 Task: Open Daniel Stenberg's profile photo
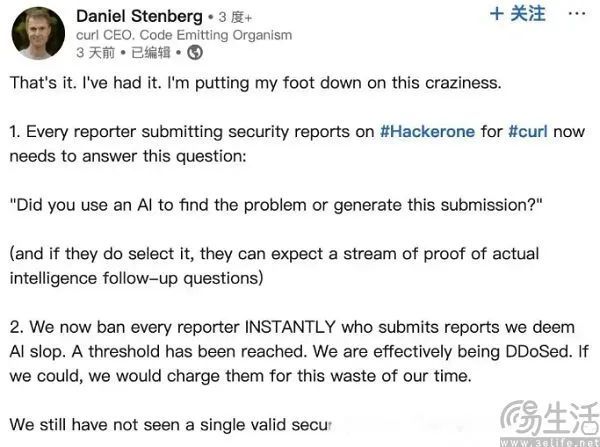38,33
